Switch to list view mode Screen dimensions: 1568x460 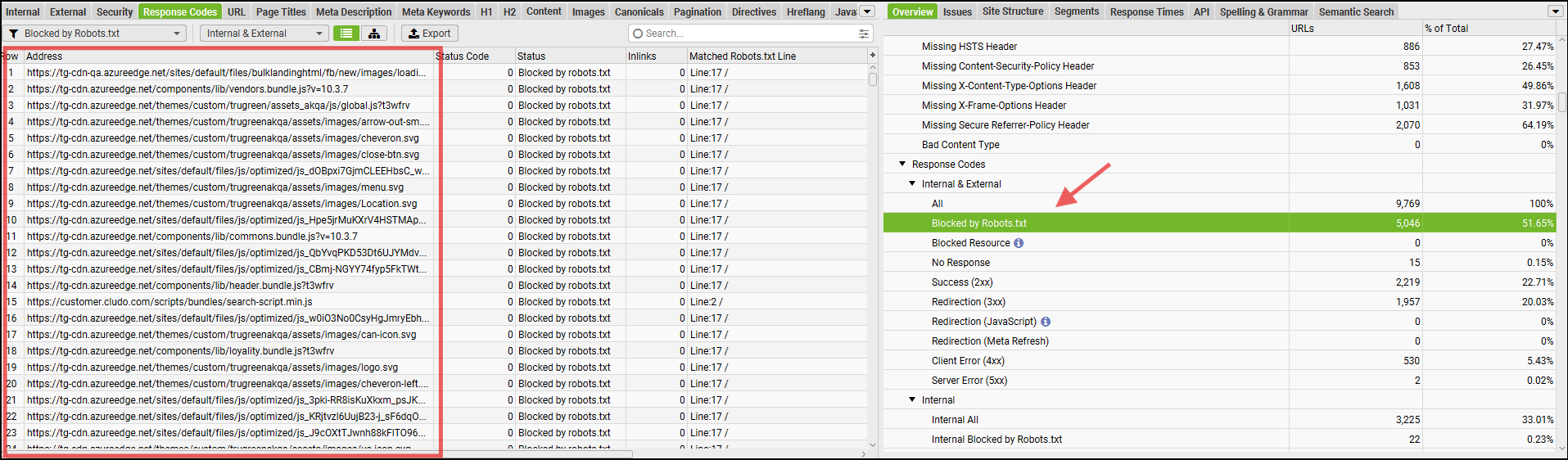click(x=347, y=34)
